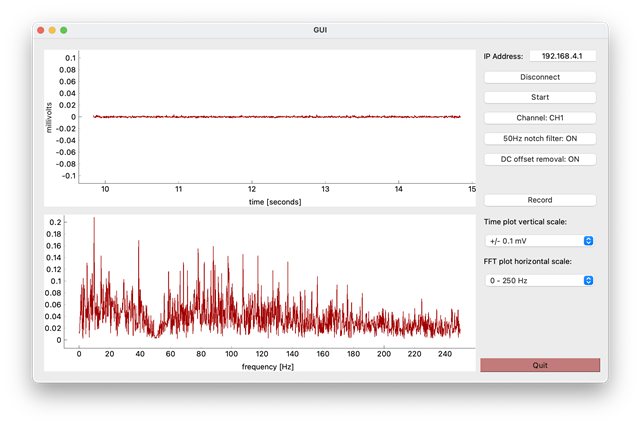640x425 pixels.
Task: Click the red time-domain signal trace
Action: coord(277,117)
